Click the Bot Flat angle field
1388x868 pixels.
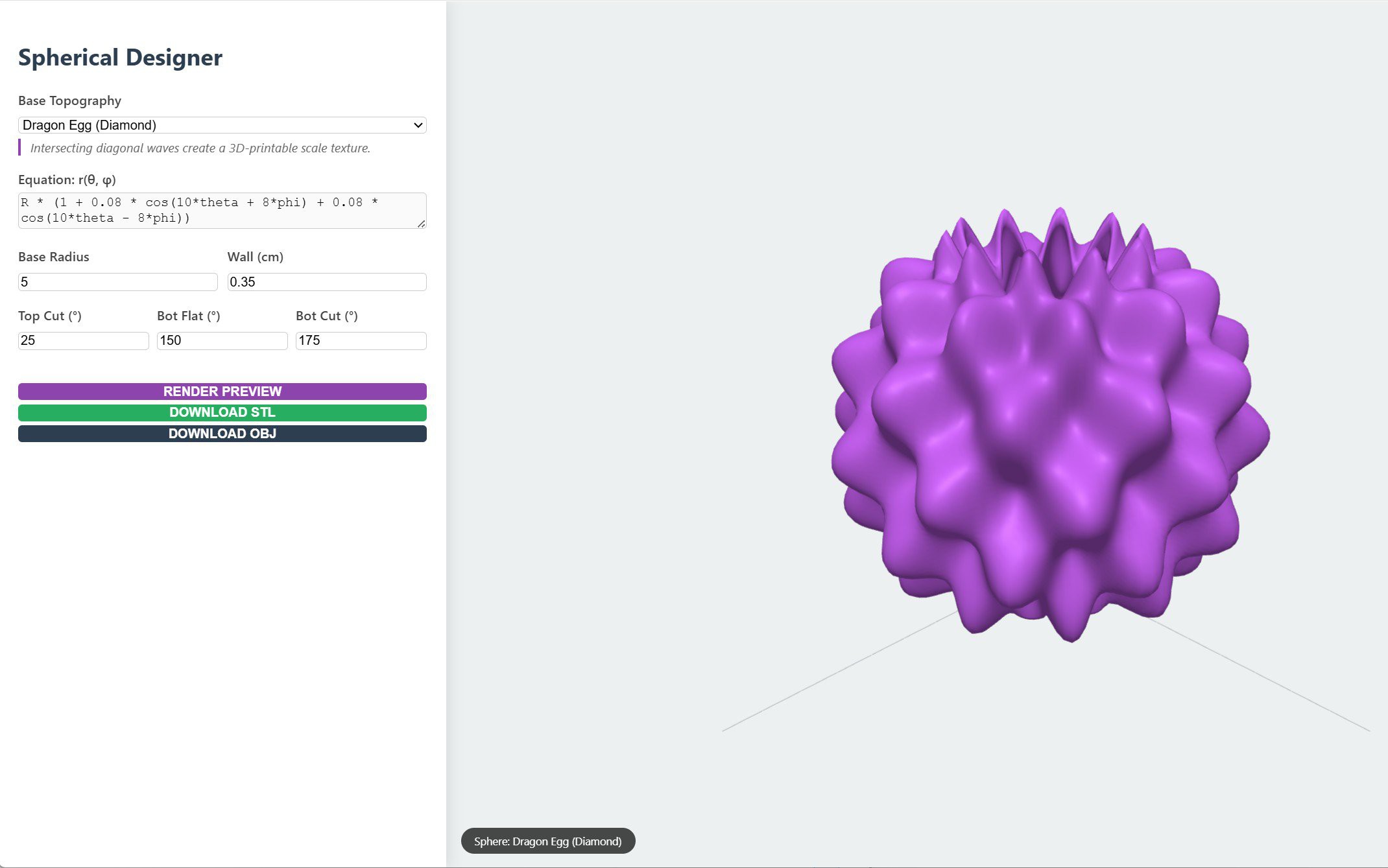point(222,341)
